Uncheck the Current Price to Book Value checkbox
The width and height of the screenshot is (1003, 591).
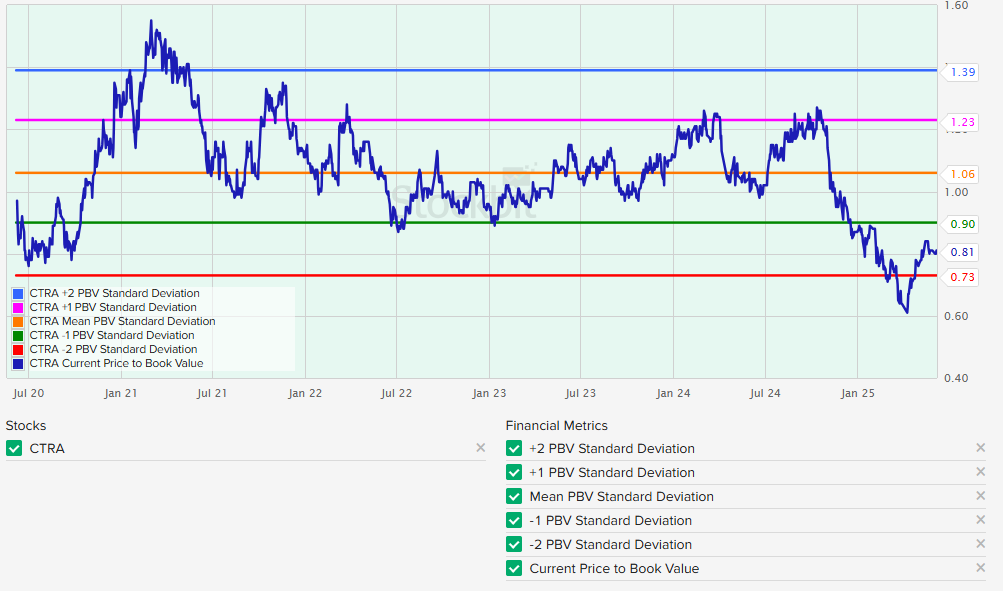click(x=514, y=569)
